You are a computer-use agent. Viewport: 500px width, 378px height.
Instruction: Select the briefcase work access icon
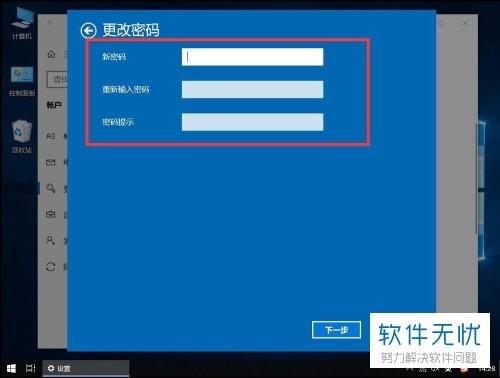pos(51,214)
